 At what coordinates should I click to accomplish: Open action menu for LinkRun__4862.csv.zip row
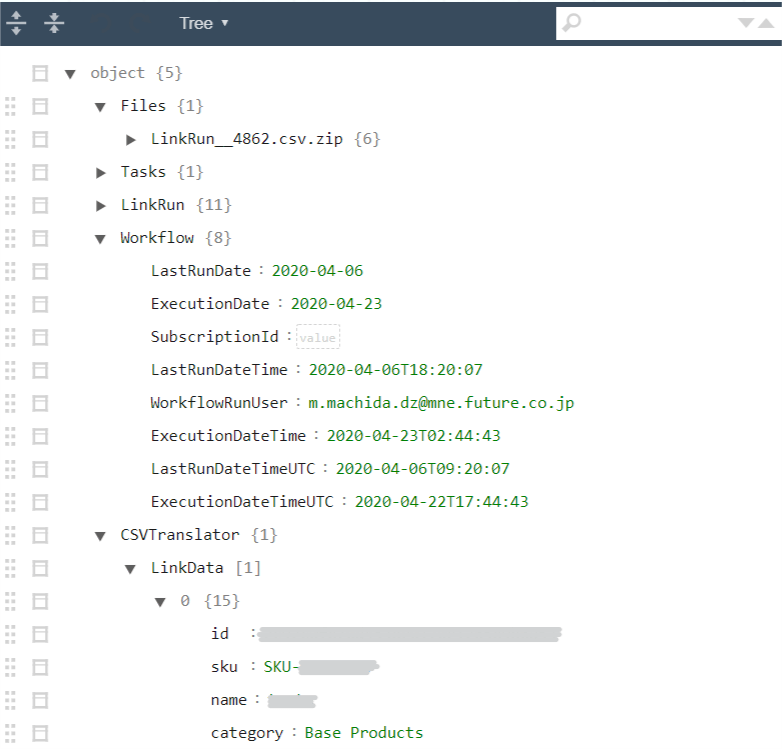[x=40, y=139]
